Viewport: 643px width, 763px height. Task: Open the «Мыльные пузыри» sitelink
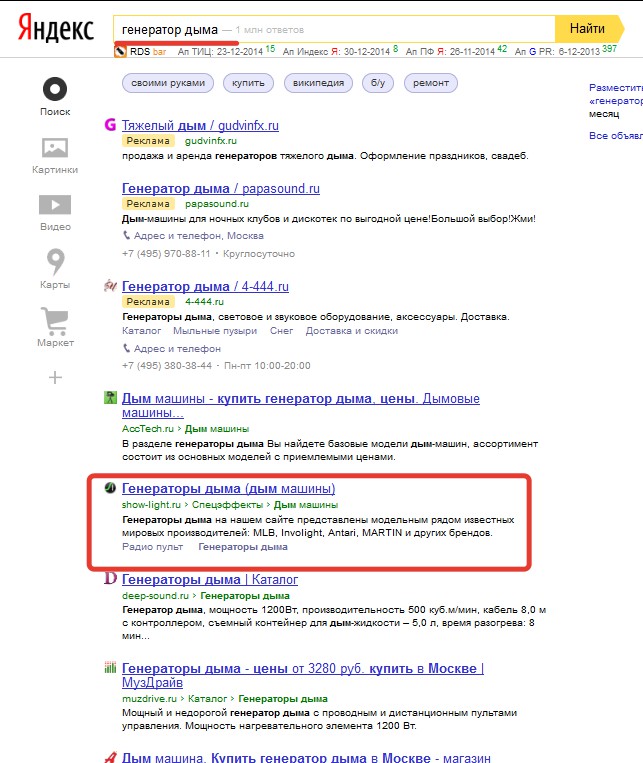[x=215, y=331]
